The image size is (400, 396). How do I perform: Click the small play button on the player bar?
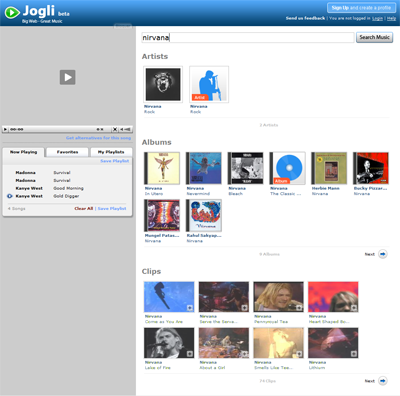5,129
